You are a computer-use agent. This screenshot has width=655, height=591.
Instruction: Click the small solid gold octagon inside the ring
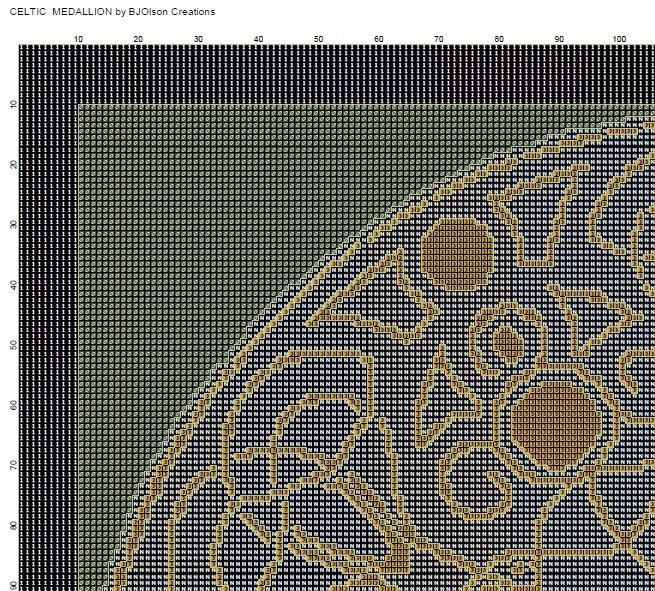coord(508,344)
